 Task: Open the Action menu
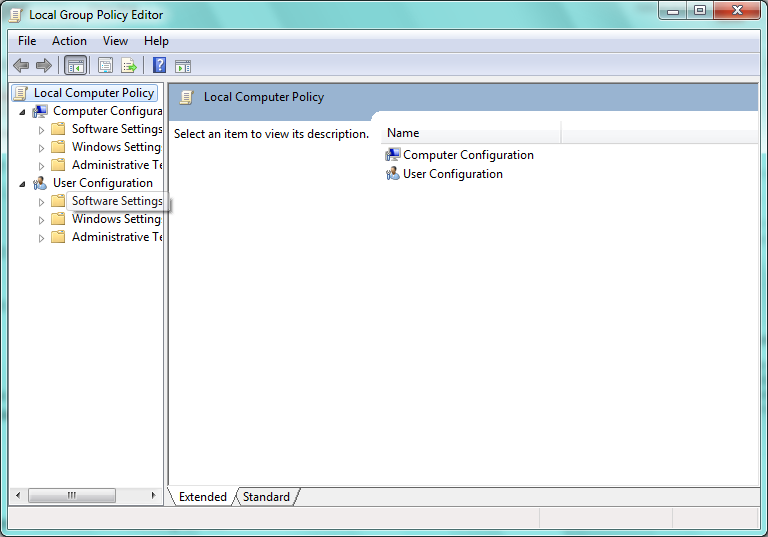(x=69, y=41)
